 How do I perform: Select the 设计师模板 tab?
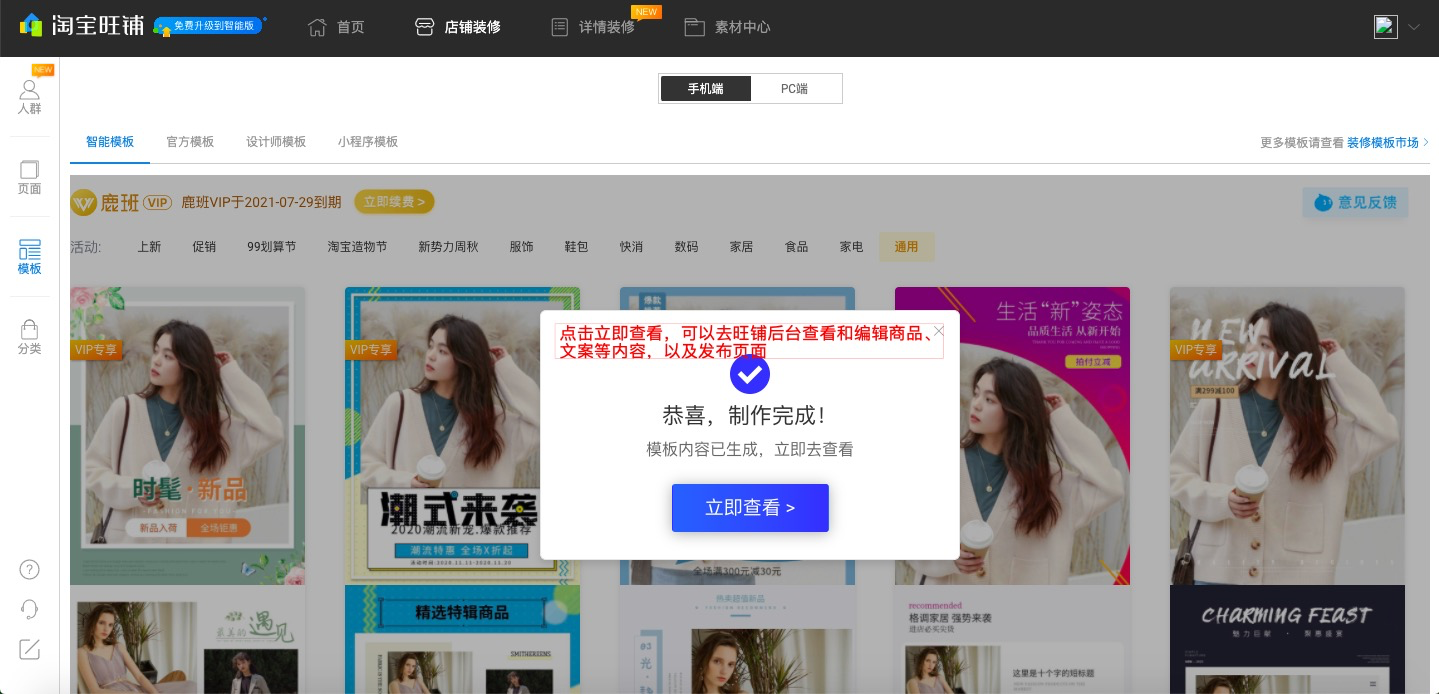[x=276, y=142]
